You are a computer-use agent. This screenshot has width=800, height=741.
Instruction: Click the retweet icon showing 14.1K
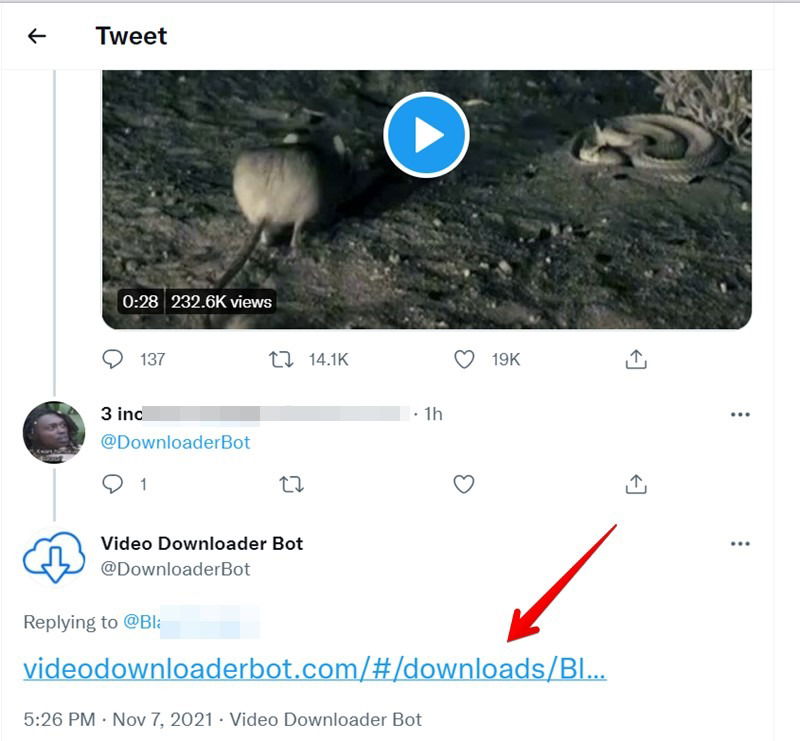pyautogui.click(x=281, y=360)
